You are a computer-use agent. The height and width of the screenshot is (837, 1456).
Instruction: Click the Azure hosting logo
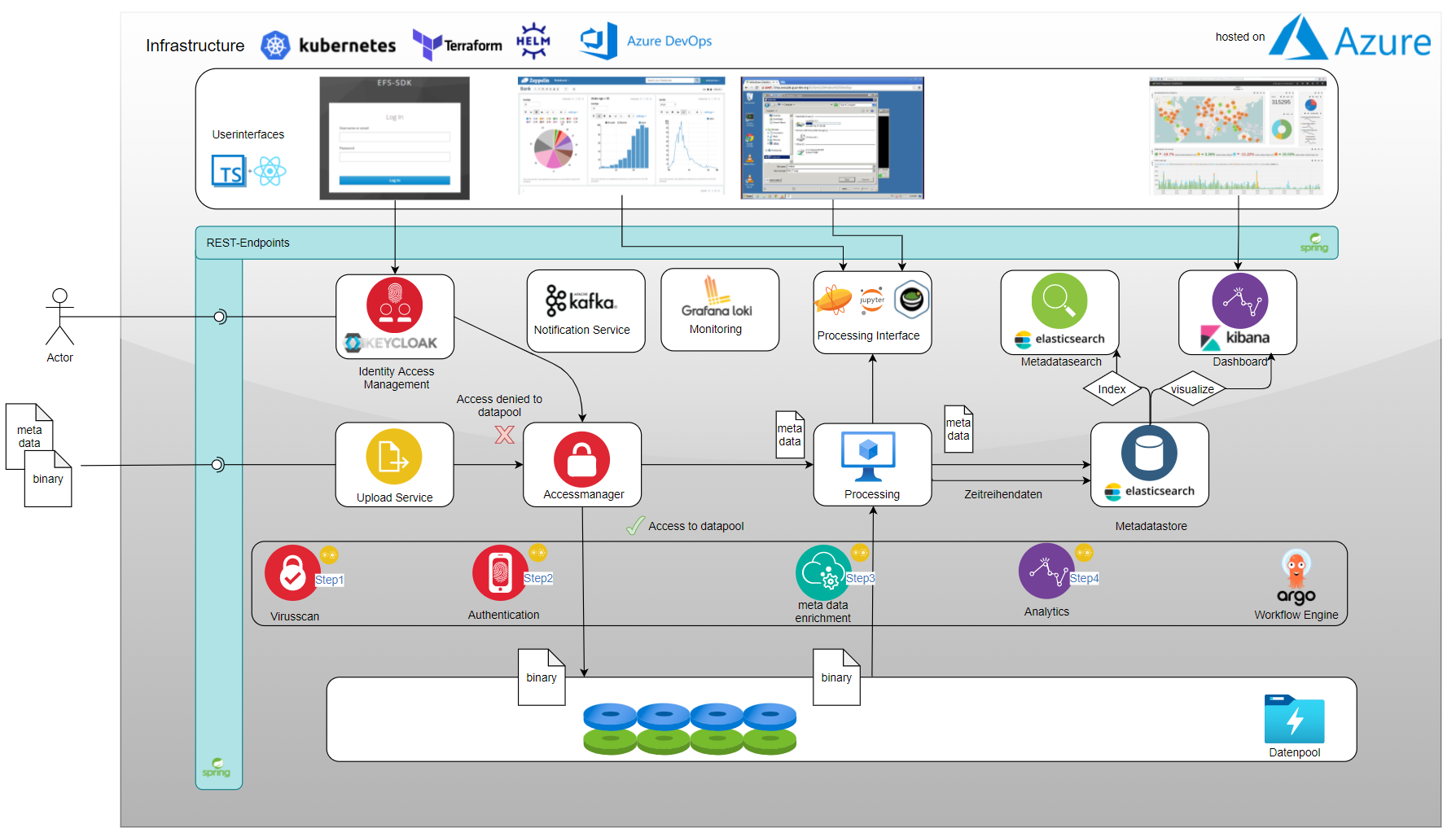1350,37
